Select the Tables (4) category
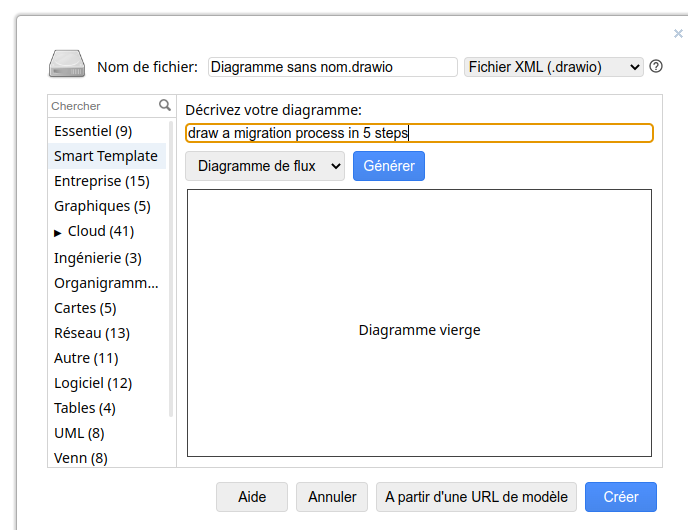This screenshot has height=530, width=688. point(107,408)
